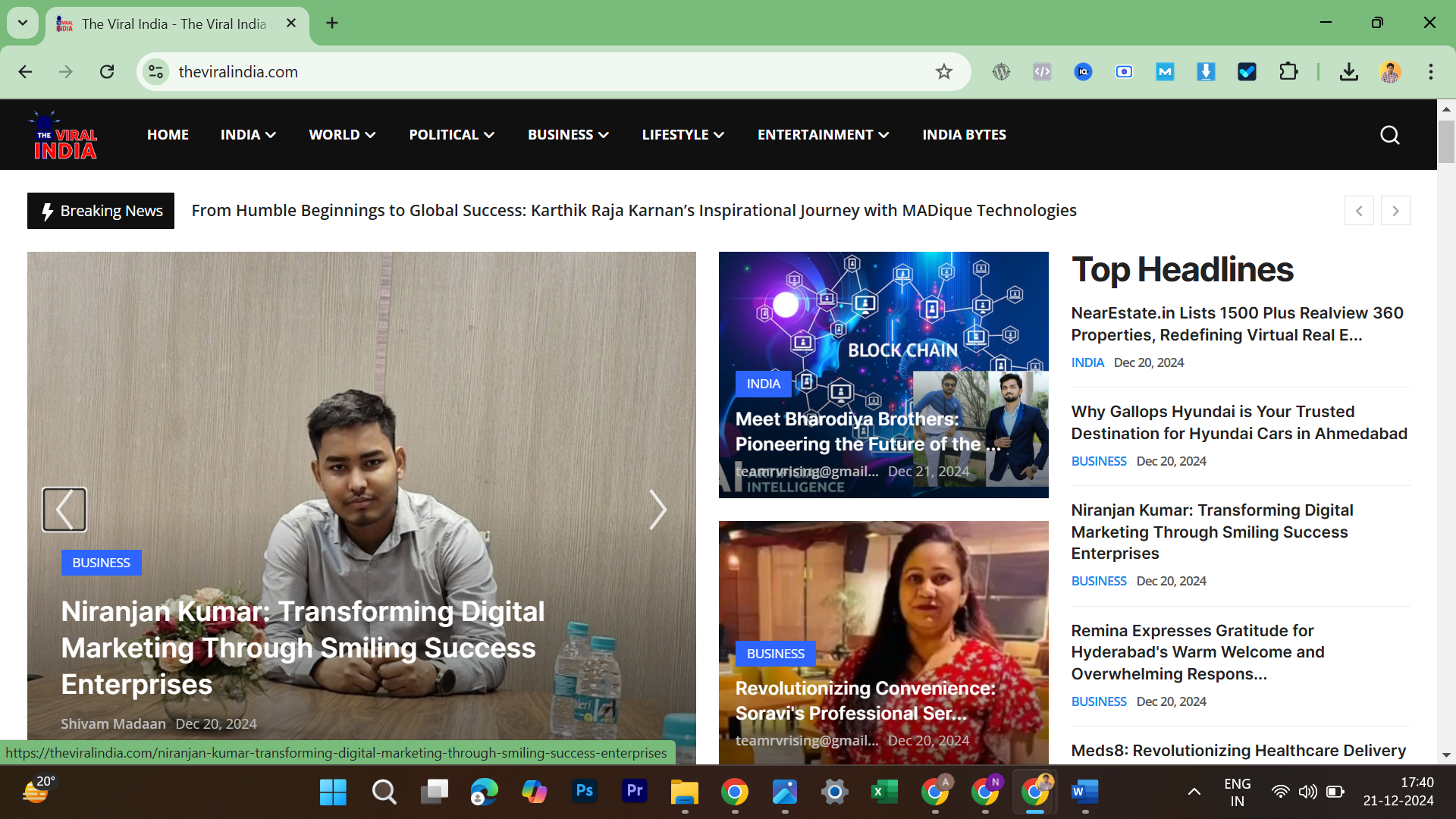
Task: Advance main carousel to next slide
Action: (657, 510)
